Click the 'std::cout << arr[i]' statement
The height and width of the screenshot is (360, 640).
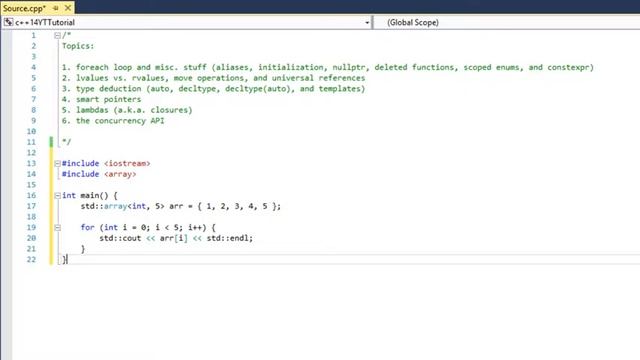pos(176,238)
